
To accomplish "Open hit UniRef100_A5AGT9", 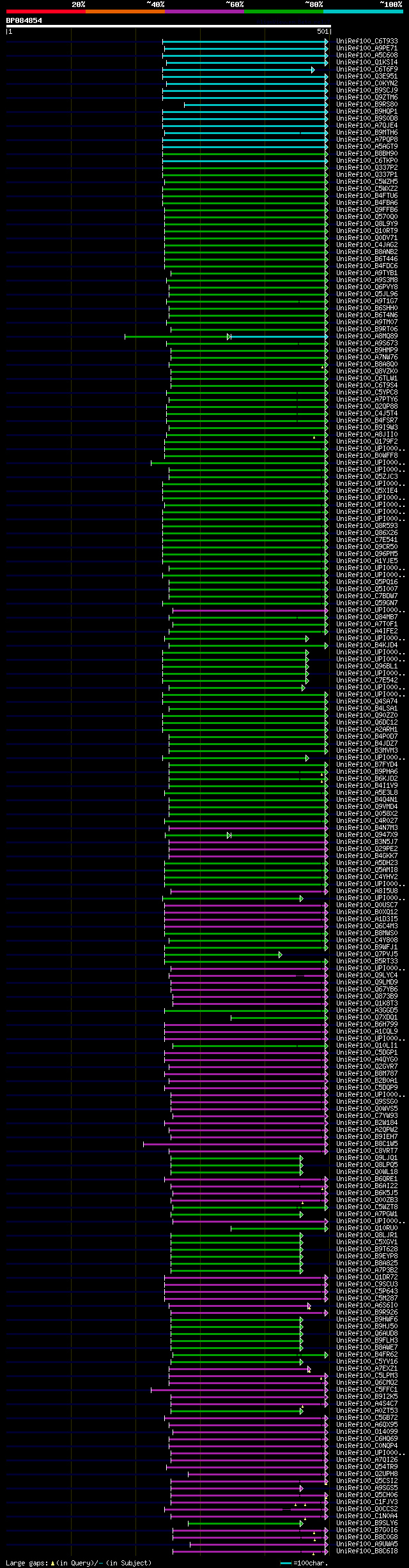I will (x=367, y=147).
